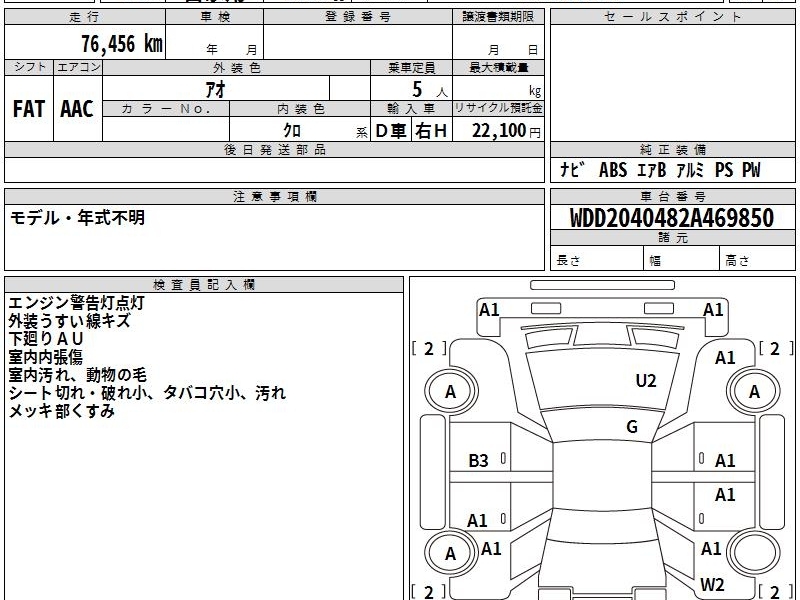Click the 純正装備 header
This screenshot has height=600, width=800.
672,149
